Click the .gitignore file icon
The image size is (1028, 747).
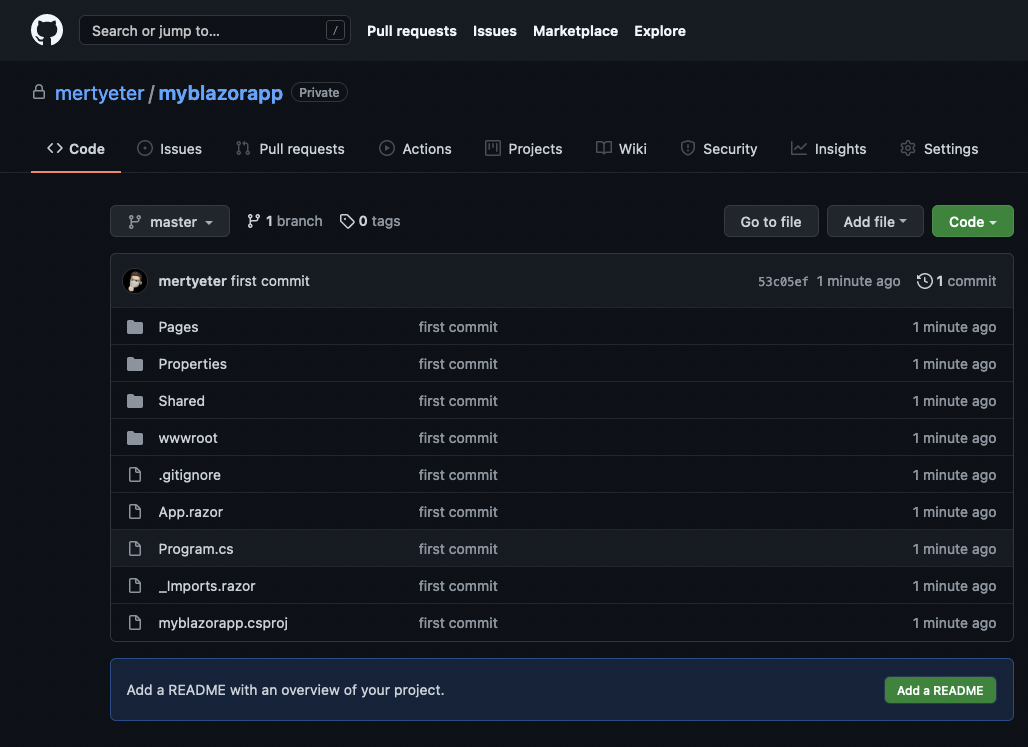point(135,475)
